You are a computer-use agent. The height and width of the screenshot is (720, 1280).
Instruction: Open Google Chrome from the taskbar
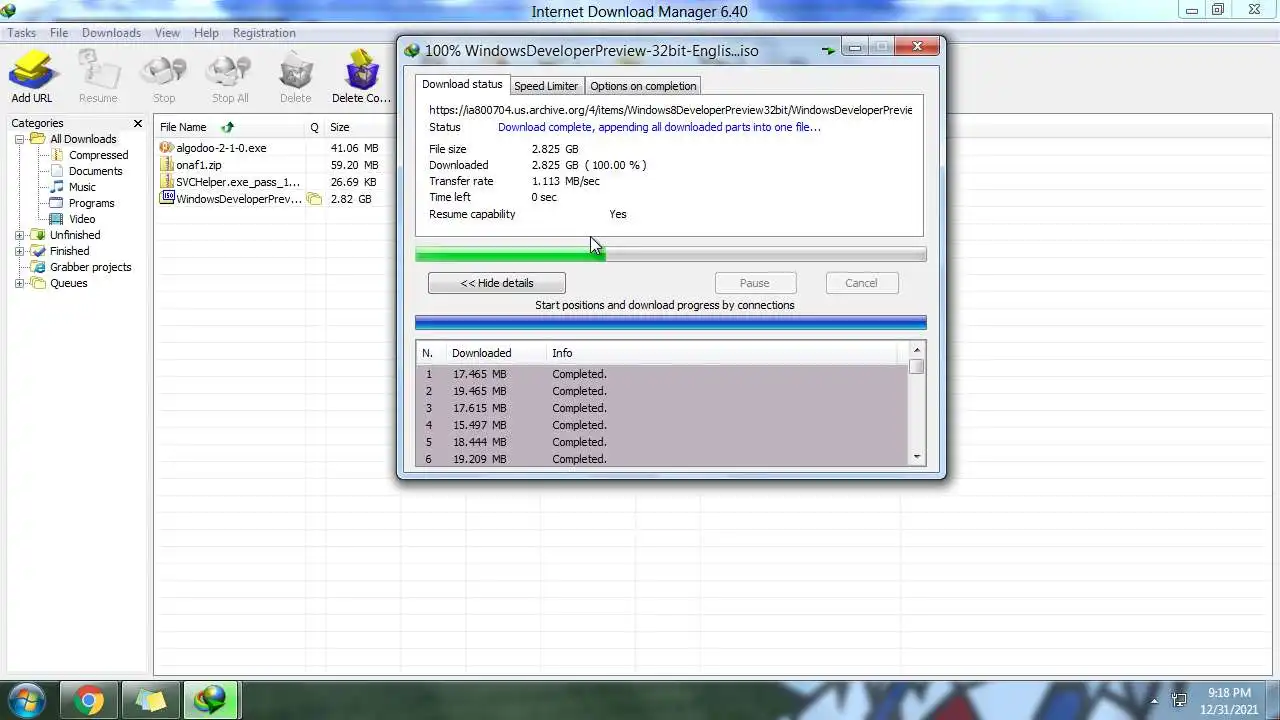click(x=89, y=700)
